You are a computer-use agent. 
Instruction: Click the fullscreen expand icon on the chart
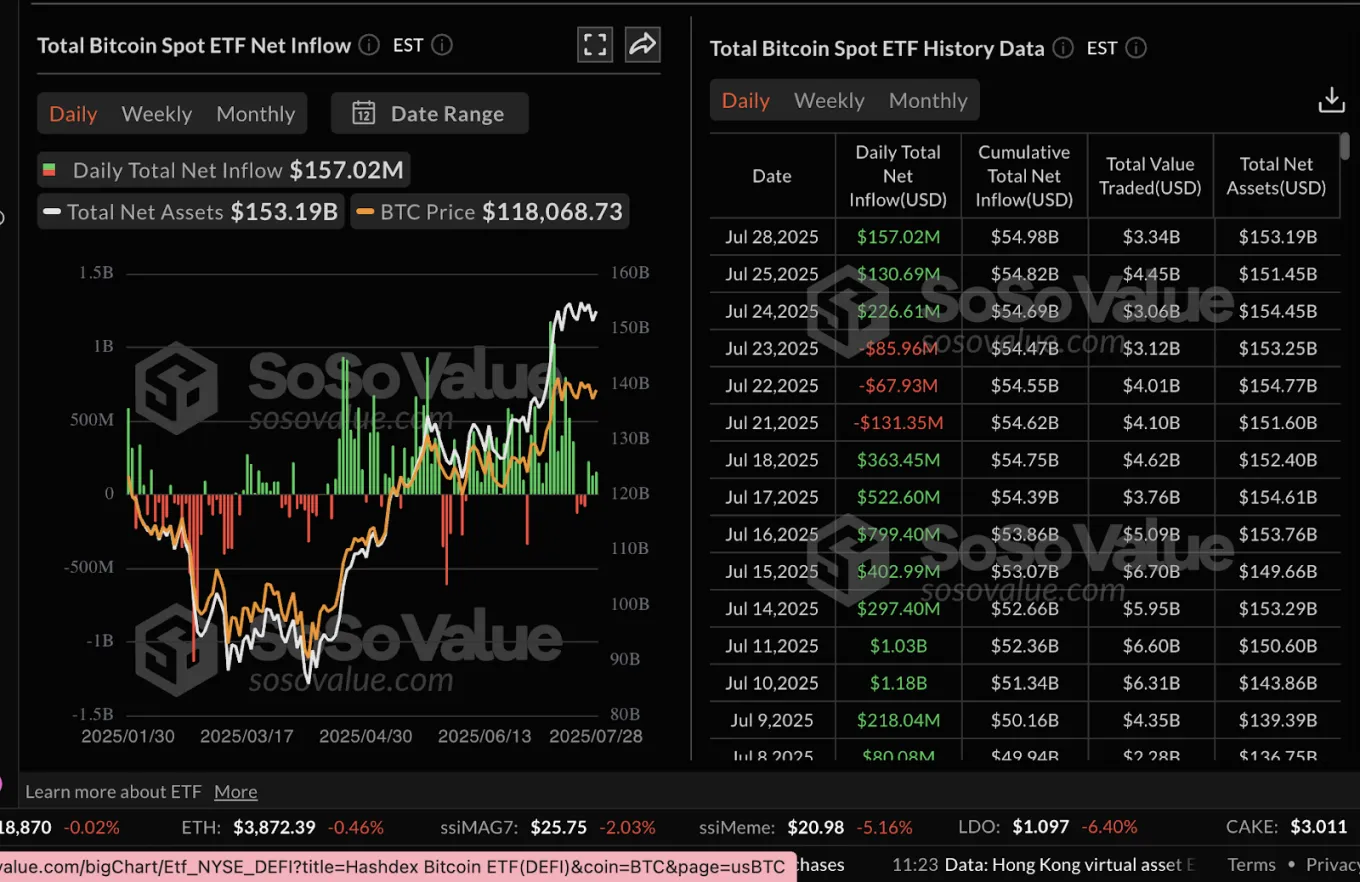(595, 44)
